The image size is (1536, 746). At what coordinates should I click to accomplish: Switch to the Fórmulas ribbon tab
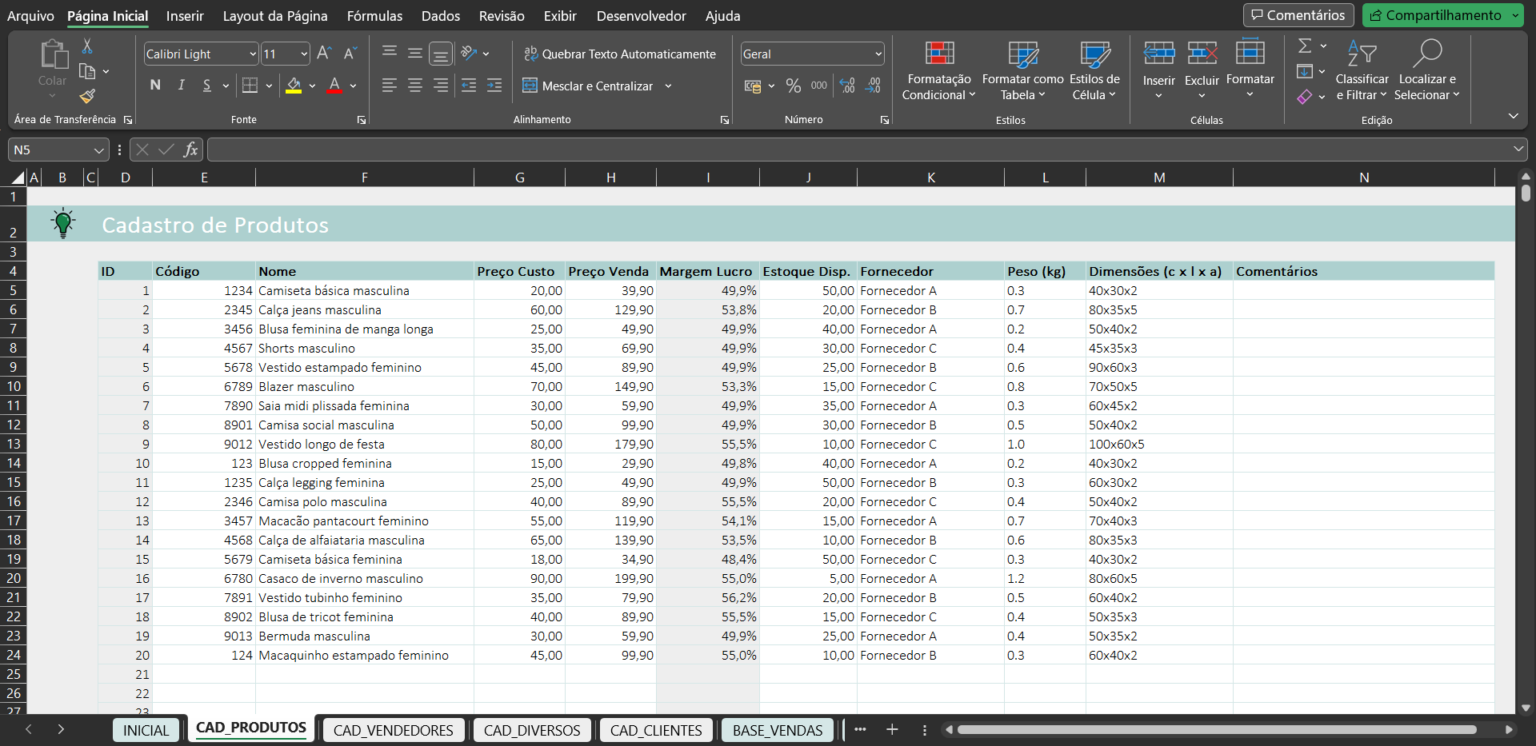click(x=374, y=16)
